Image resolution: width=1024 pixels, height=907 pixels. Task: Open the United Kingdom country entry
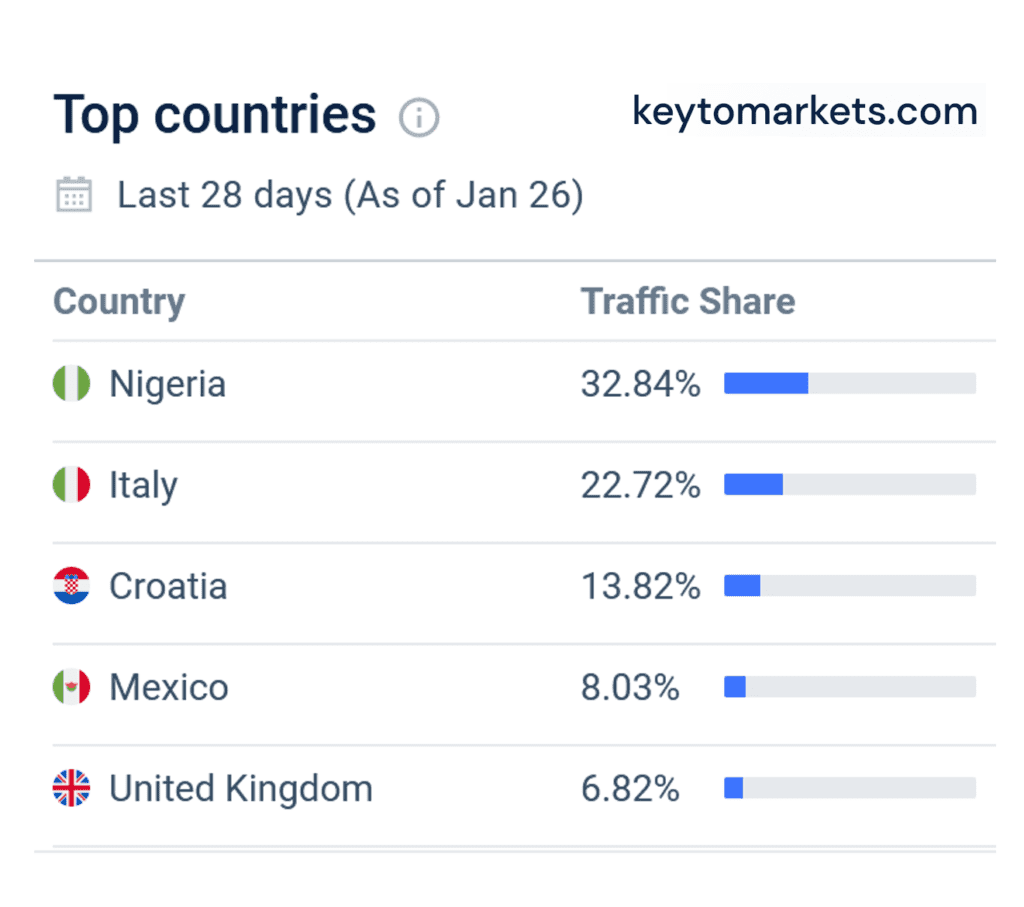(x=240, y=788)
